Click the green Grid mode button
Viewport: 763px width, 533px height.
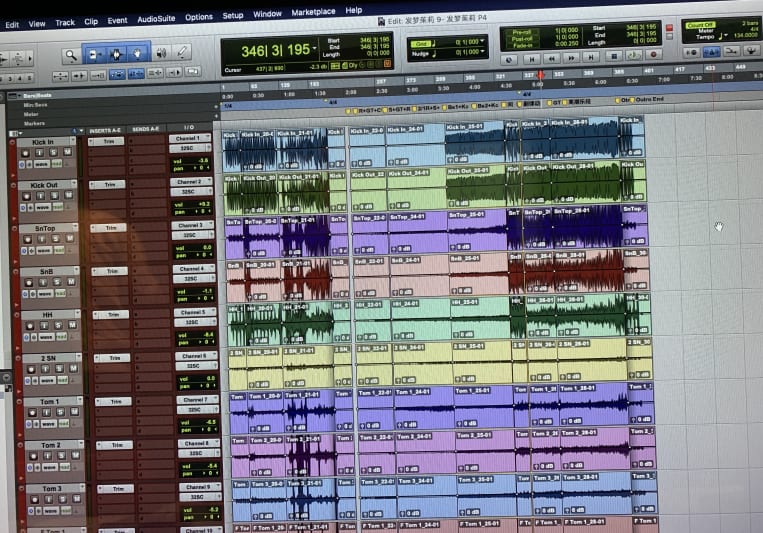pyautogui.click(x=420, y=44)
